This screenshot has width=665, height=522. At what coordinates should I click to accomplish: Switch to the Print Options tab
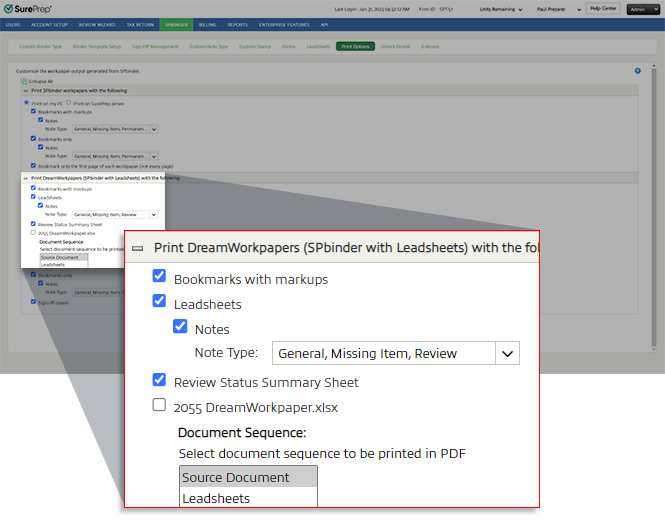[355, 46]
